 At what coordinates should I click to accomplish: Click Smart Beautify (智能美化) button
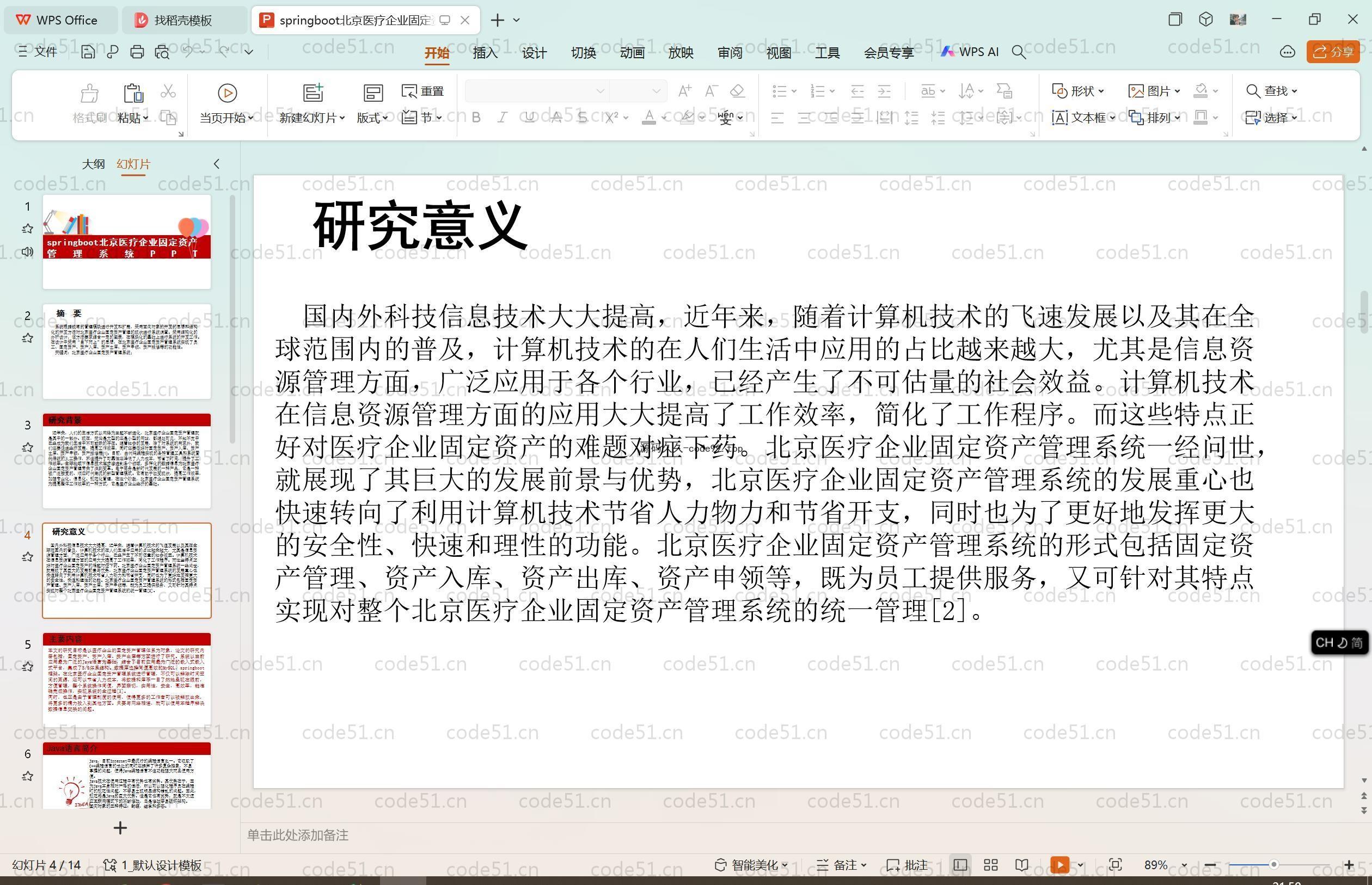pos(751,865)
